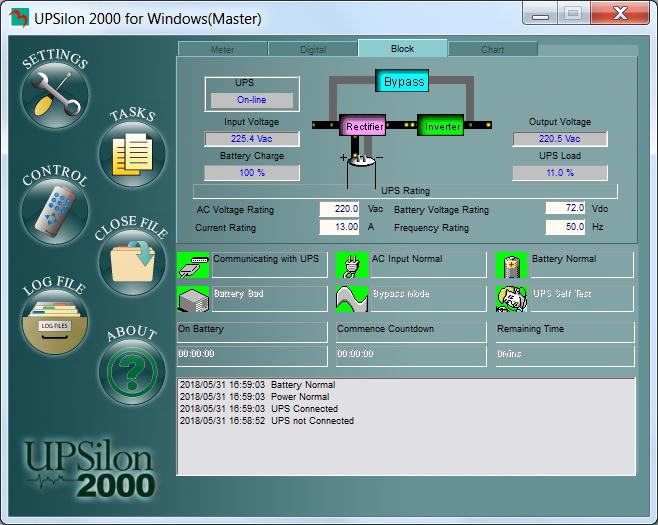Click the Close File folder icon
The image size is (658, 525).
pyautogui.click(x=132, y=262)
